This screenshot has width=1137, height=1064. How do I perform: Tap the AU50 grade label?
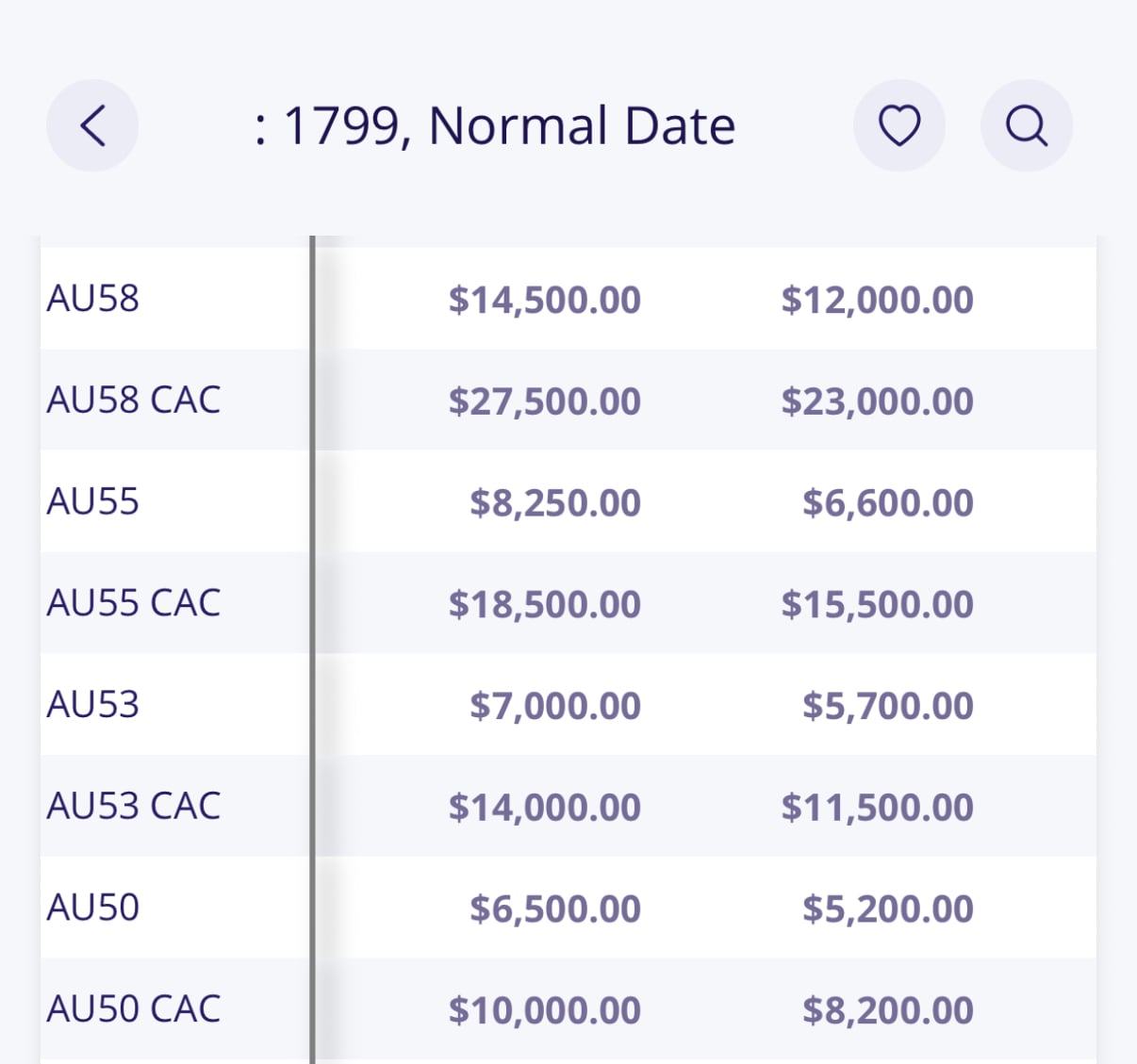pos(93,908)
